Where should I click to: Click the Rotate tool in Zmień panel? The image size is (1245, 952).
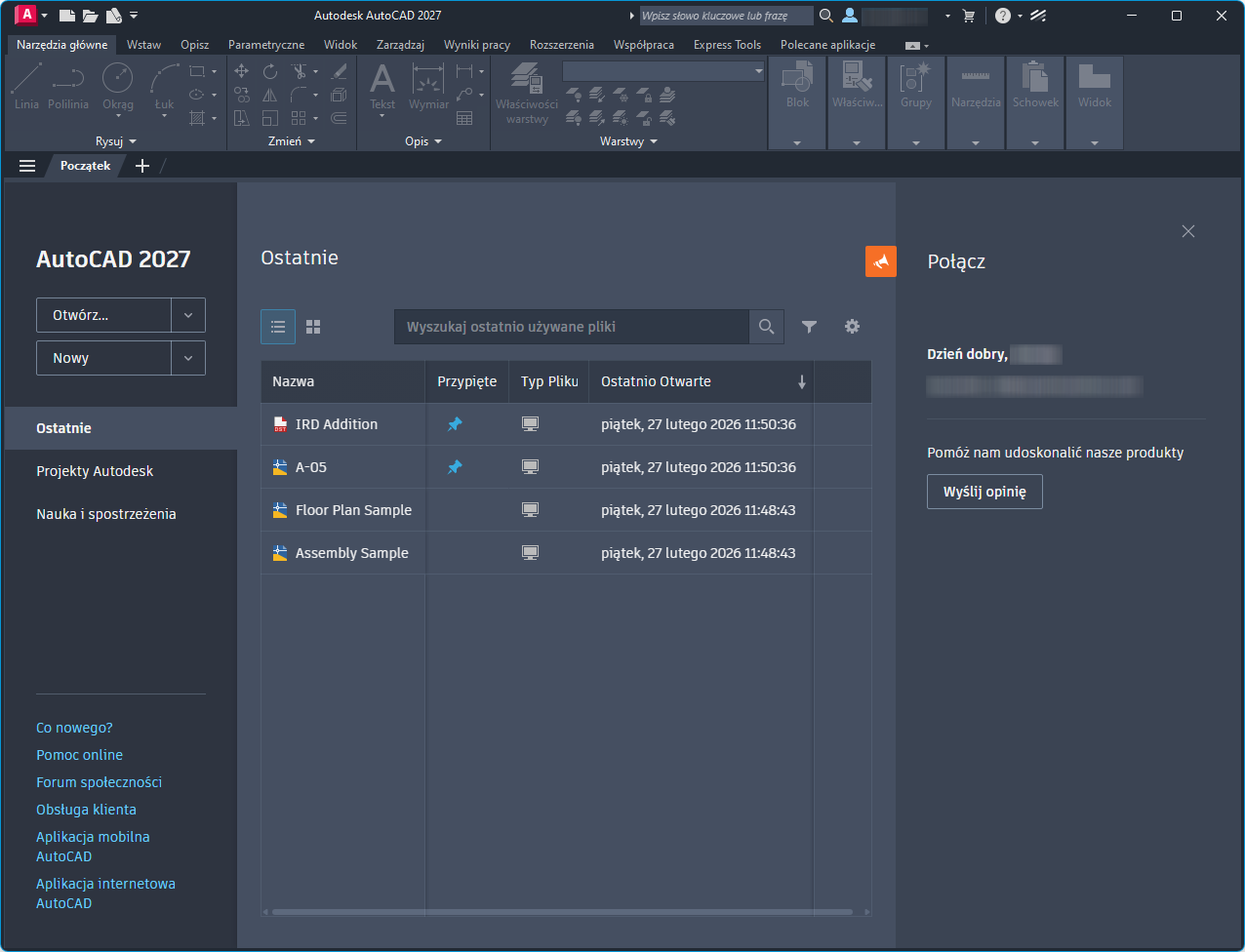270,71
